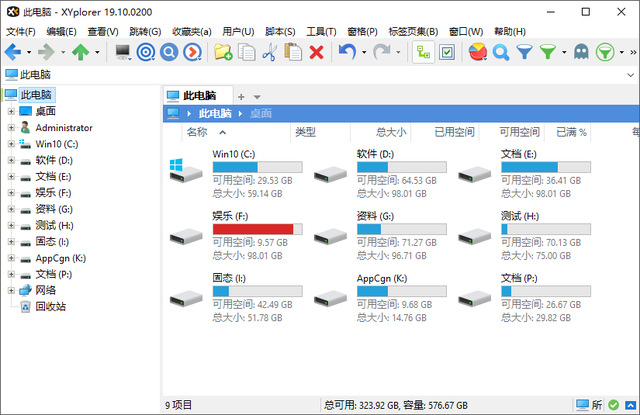
Task: Open the 文件(F) menu
Action: click(x=21, y=31)
